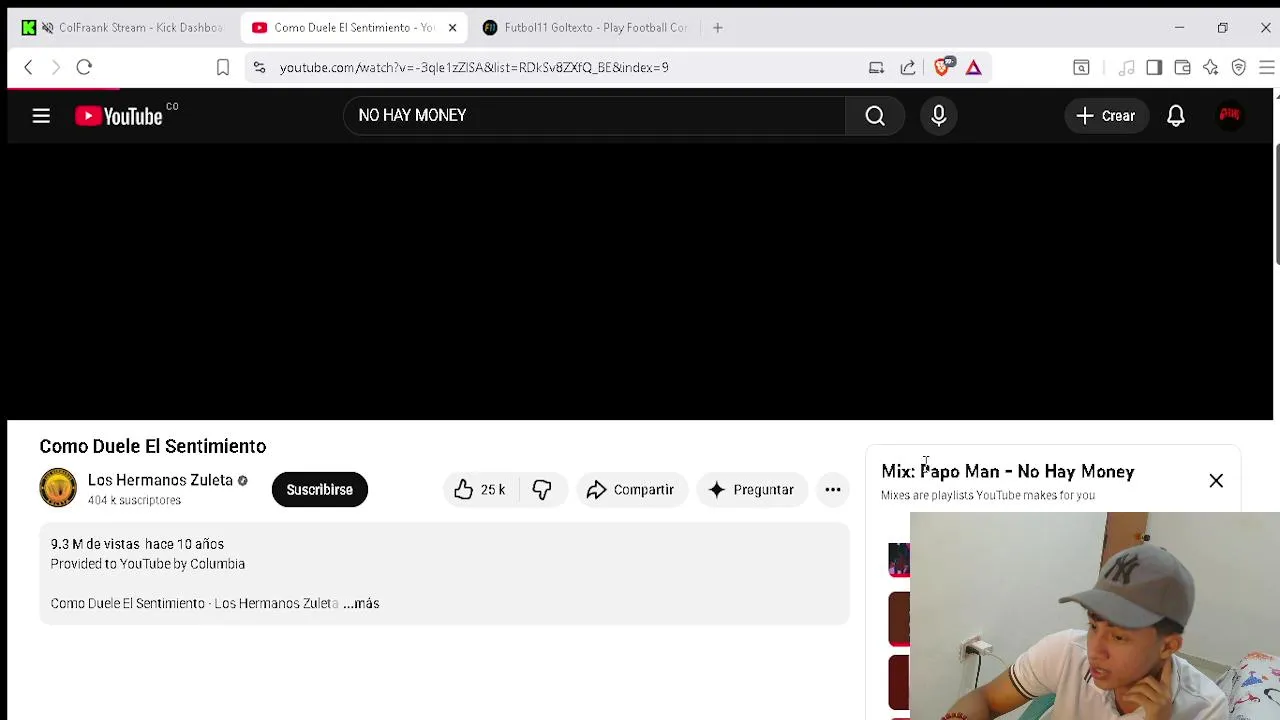Focus the YouTube search field
Image resolution: width=1280 pixels, height=720 pixels.
[594, 116]
